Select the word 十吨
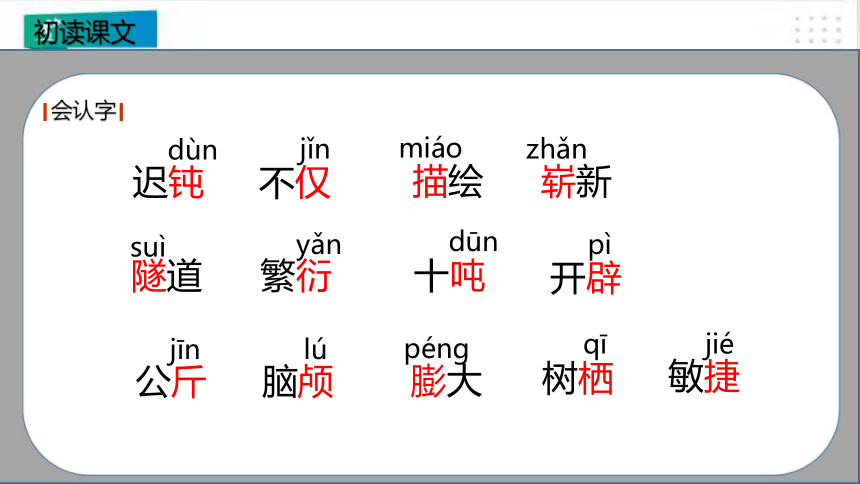This screenshot has height=484, width=860. [x=450, y=276]
